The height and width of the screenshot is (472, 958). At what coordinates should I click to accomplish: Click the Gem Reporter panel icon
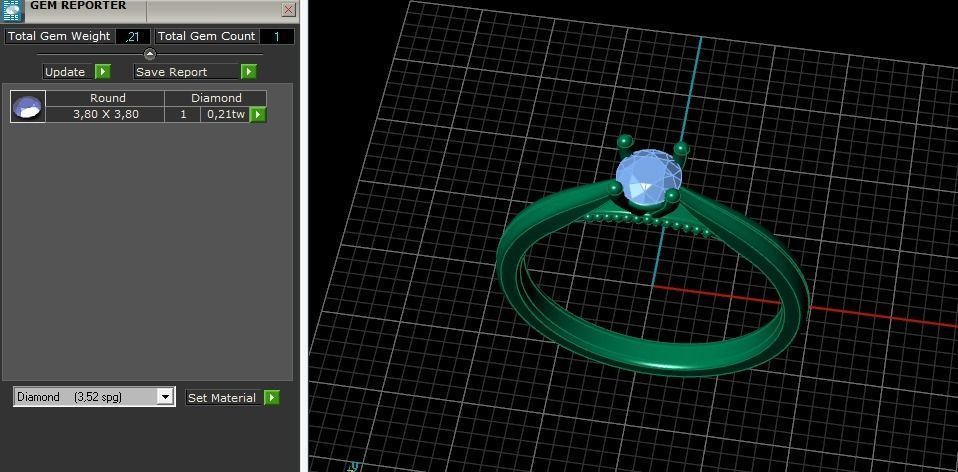click(x=12, y=10)
